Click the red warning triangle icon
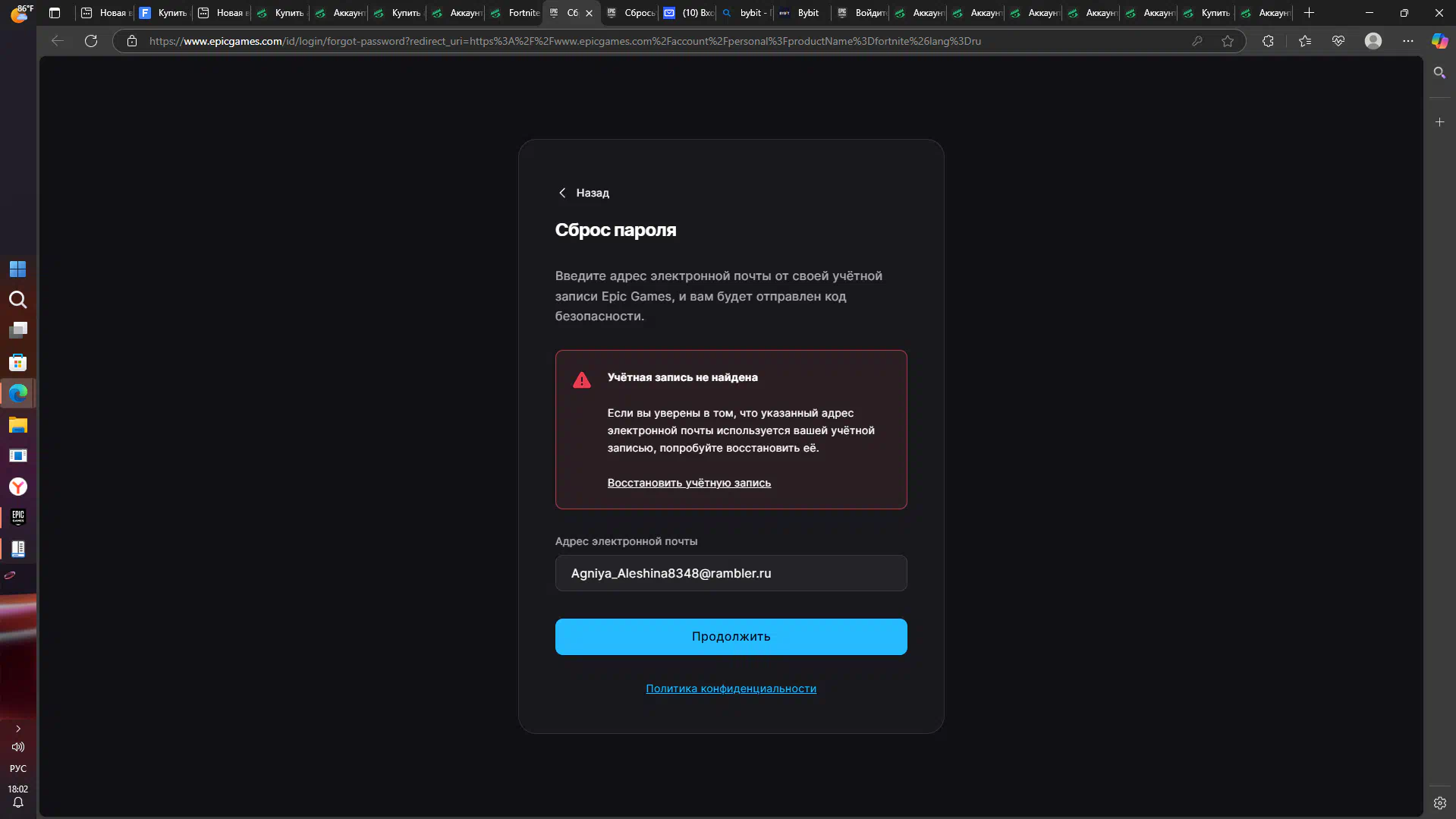 tap(582, 380)
